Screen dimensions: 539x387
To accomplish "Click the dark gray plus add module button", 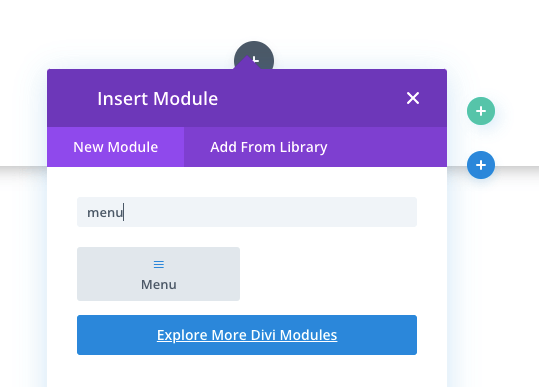I will 254,55.
